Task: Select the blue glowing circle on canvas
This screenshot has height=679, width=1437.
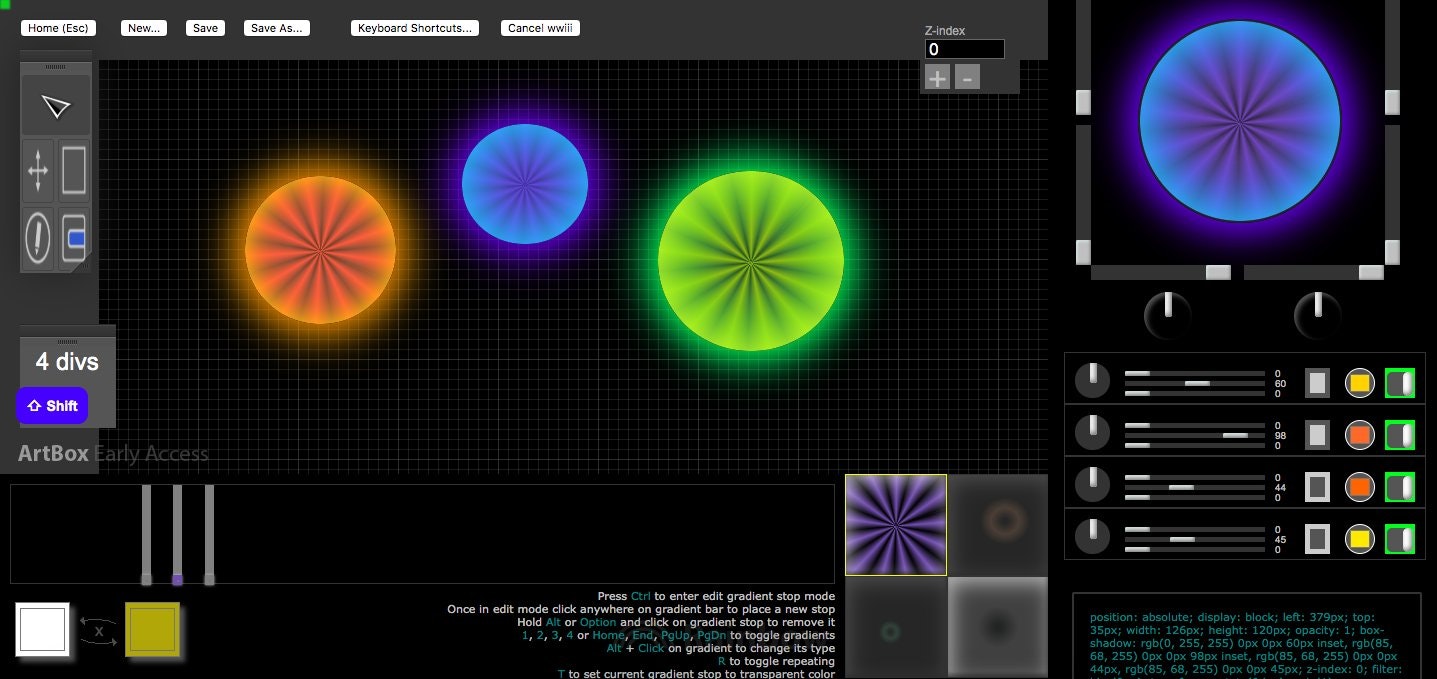Action: click(x=524, y=183)
